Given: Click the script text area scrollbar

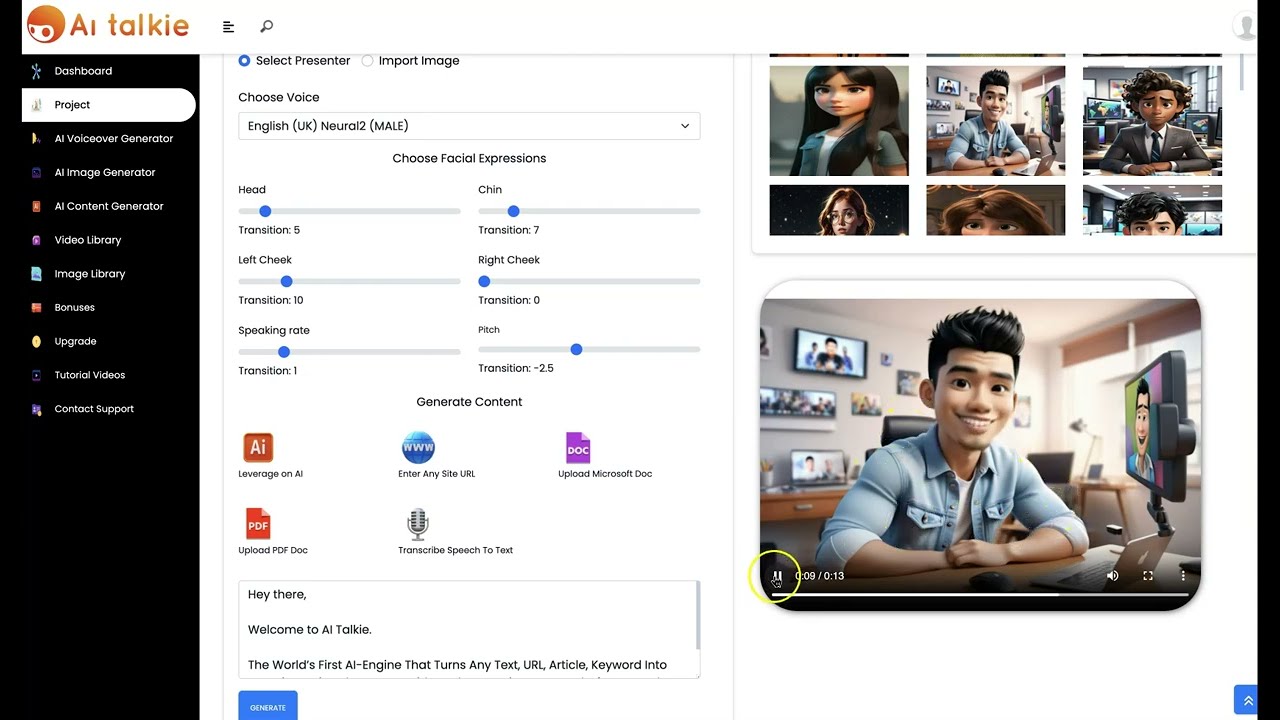Looking at the screenshot, I should coord(697,616).
